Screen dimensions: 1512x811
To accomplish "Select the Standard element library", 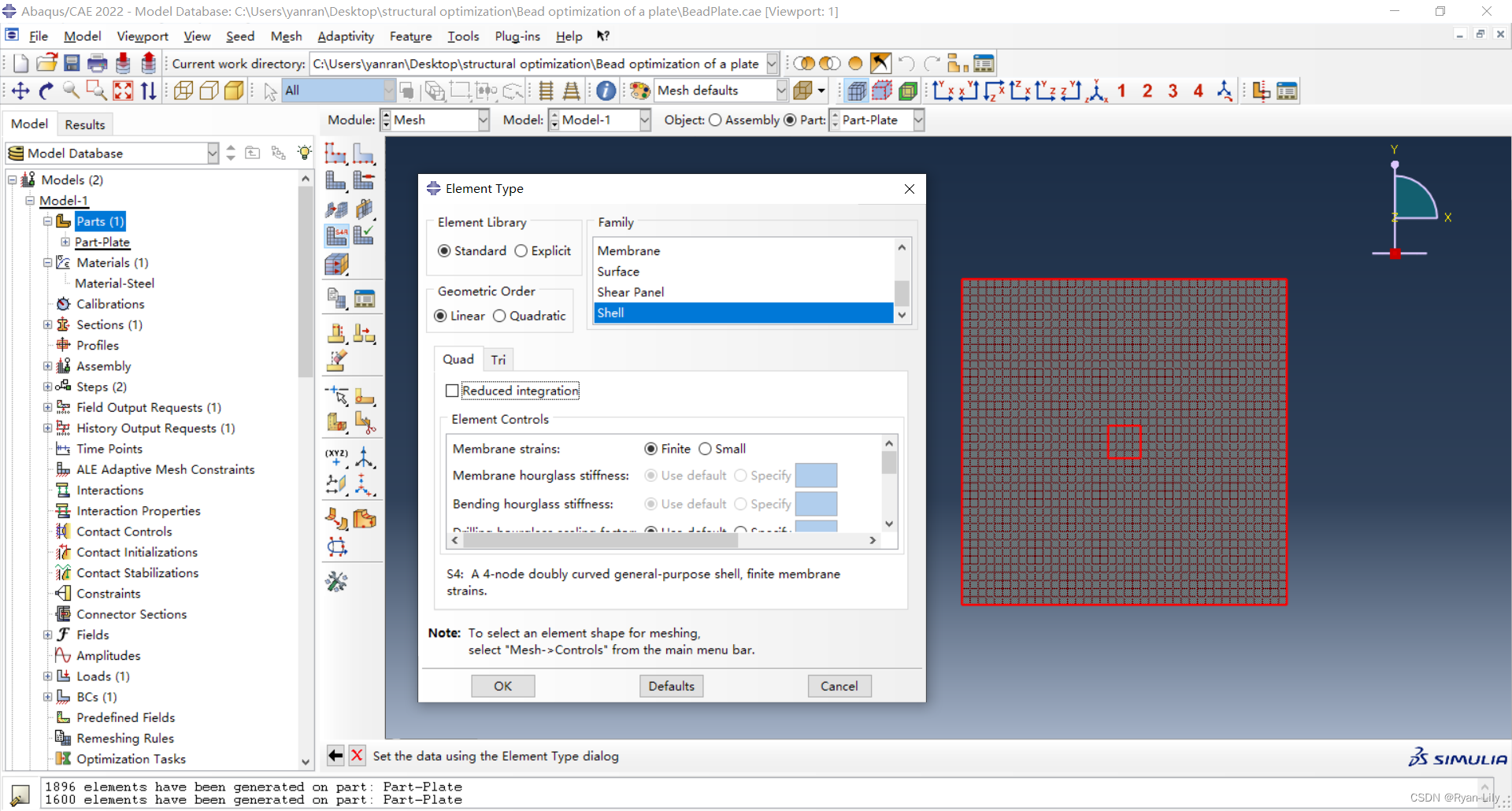I will (x=444, y=251).
